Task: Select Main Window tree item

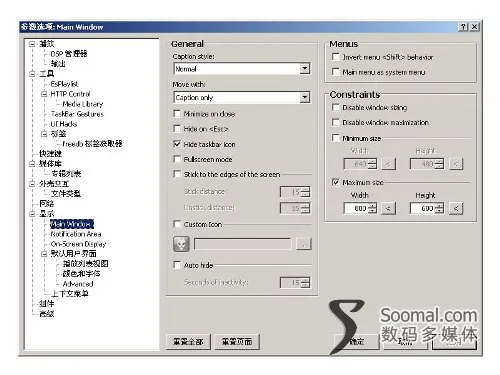Action: [72, 224]
